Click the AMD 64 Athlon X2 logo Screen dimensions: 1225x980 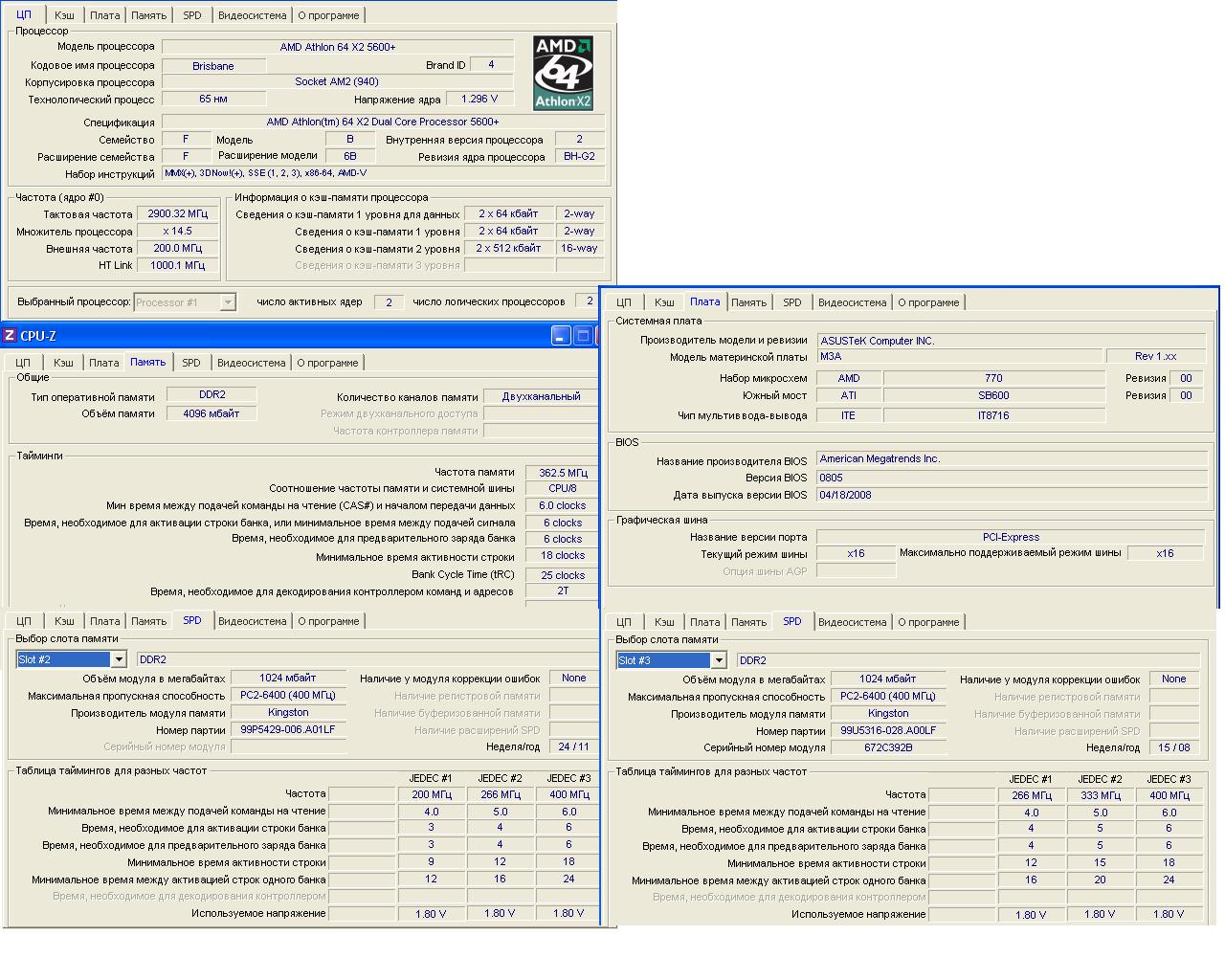click(563, 73)
